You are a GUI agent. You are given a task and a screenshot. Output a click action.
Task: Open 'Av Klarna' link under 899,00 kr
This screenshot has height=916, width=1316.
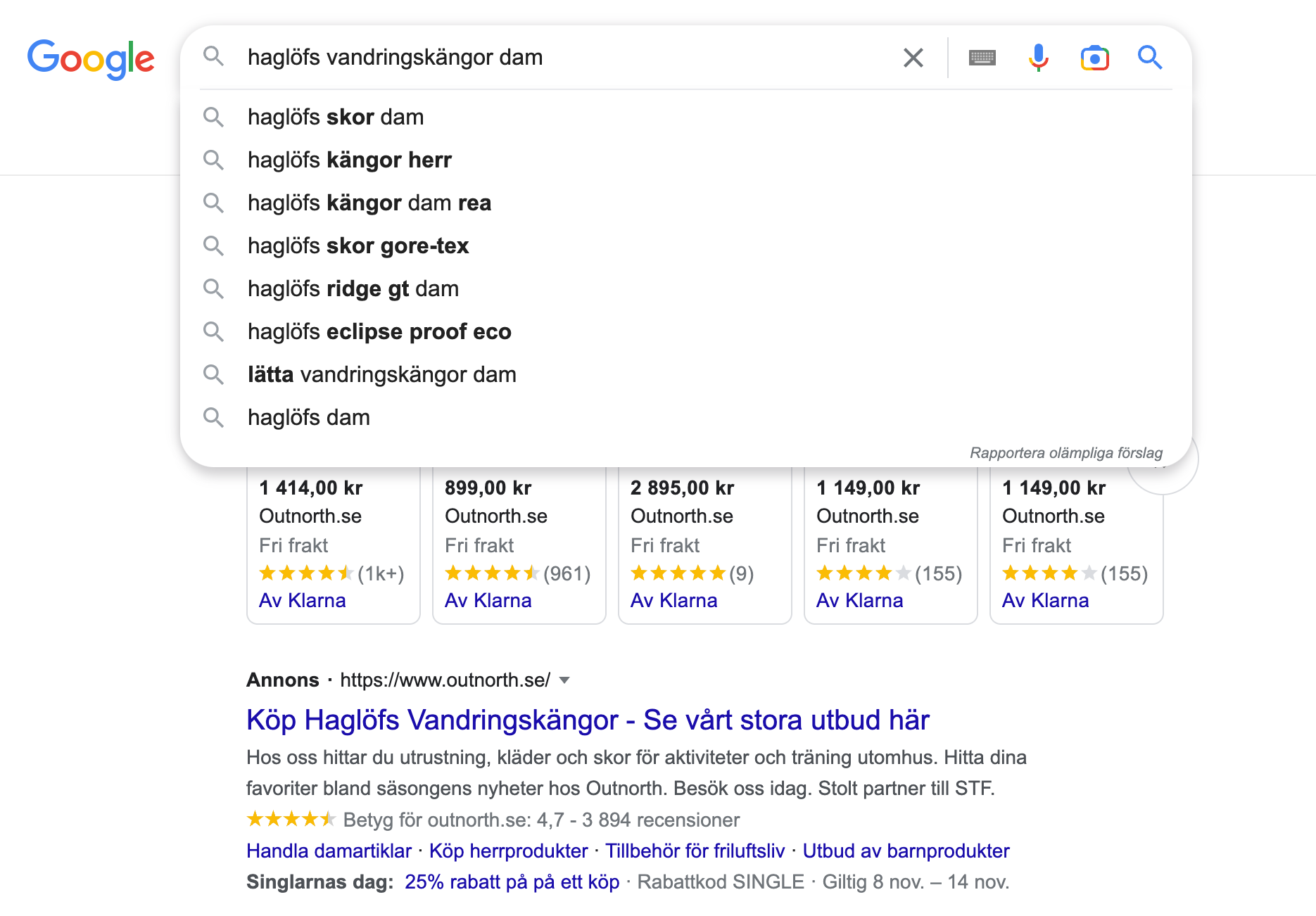point(488,600)
